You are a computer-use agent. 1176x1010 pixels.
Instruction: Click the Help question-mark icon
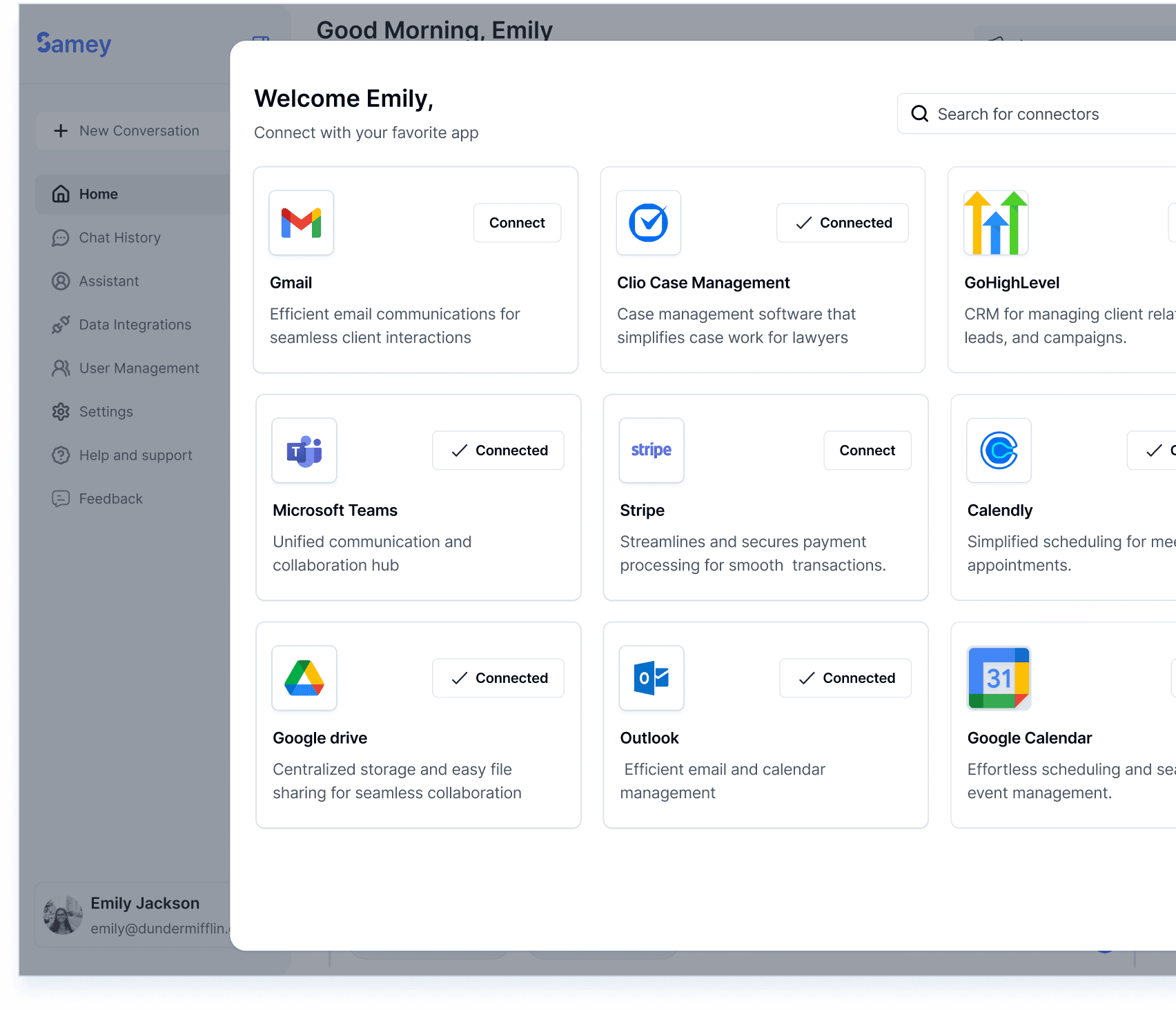tap(61, 455)
